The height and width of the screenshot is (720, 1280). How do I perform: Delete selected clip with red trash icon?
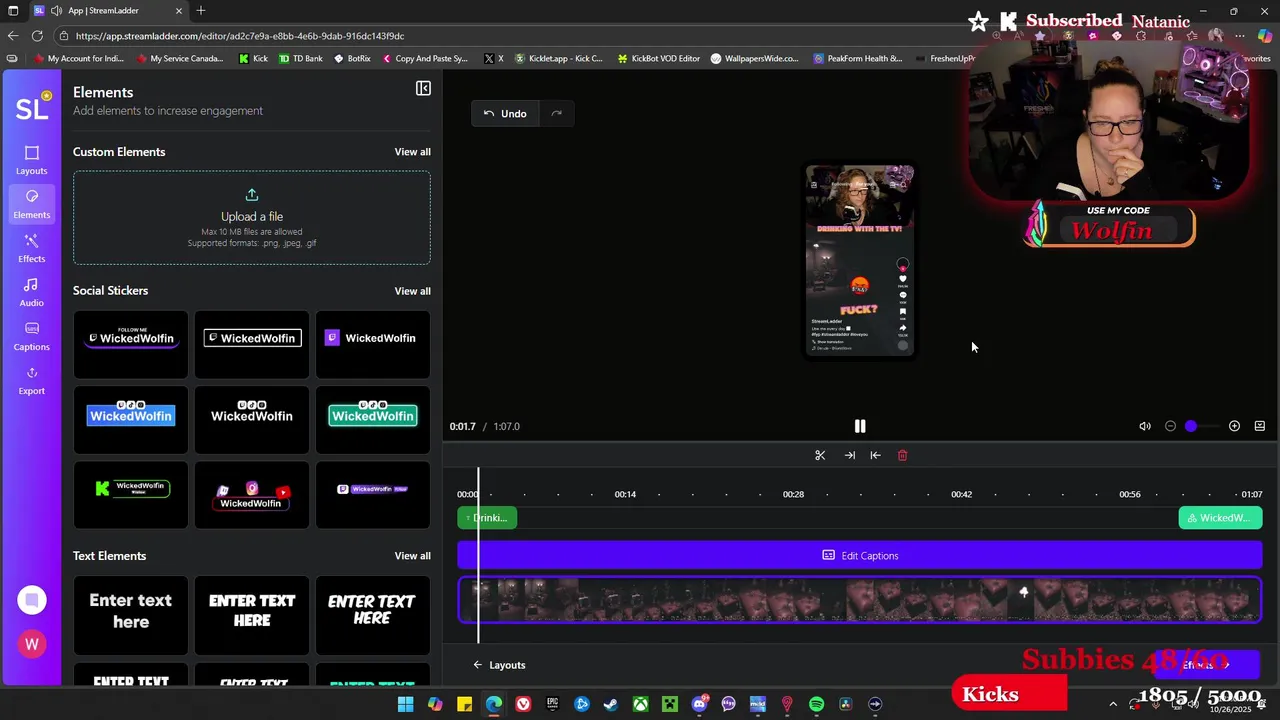click(902, 455)
